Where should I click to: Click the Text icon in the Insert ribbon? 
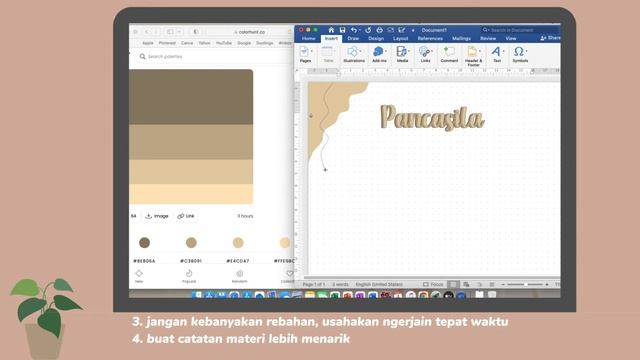click(x=496, y=51)
